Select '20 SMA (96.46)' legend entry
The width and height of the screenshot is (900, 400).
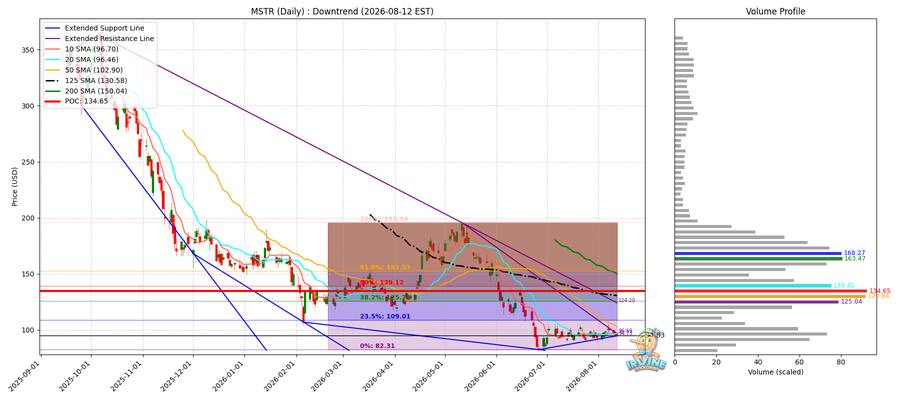(92, 59)
